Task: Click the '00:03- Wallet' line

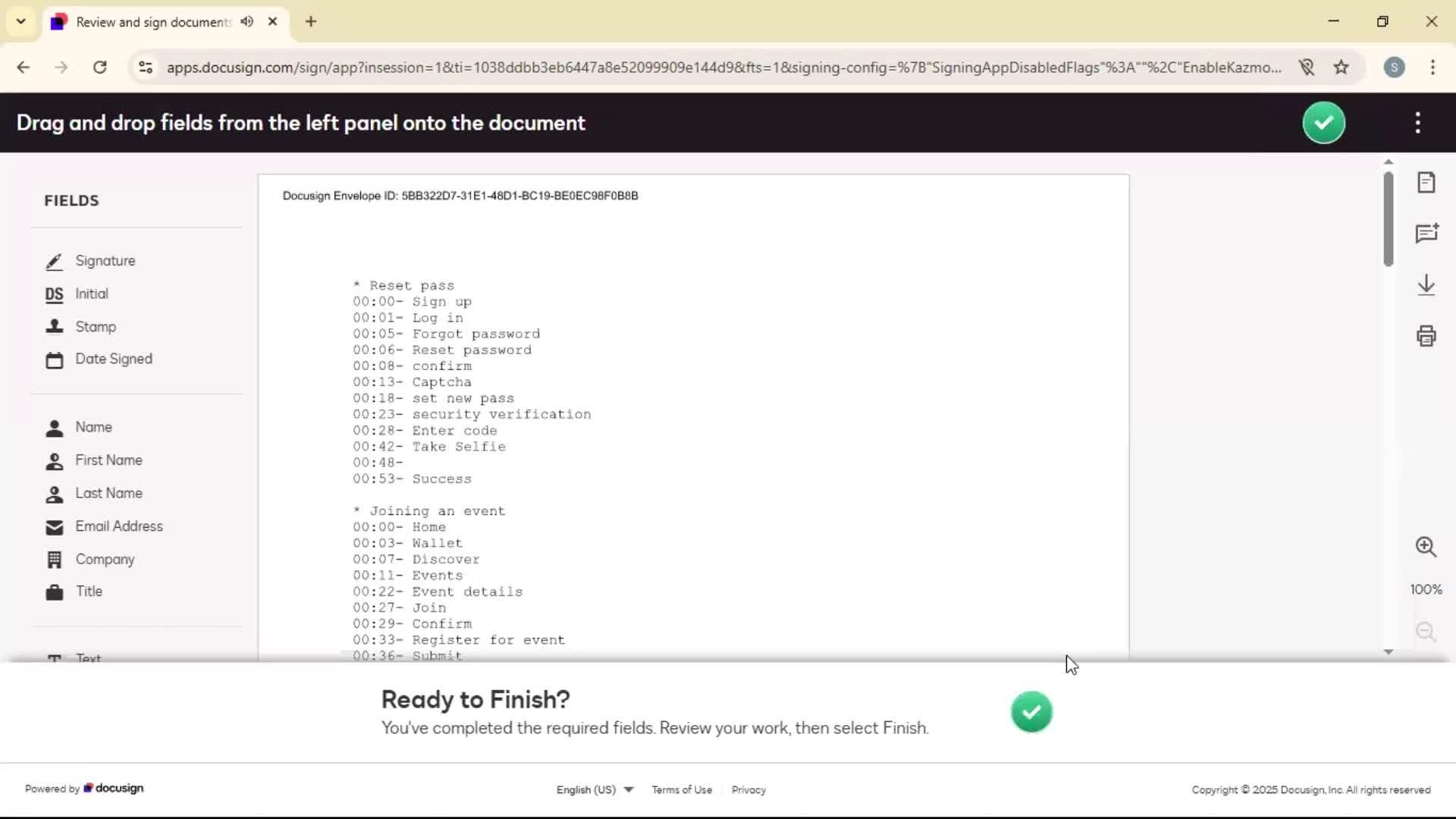Action: point(408,544)
